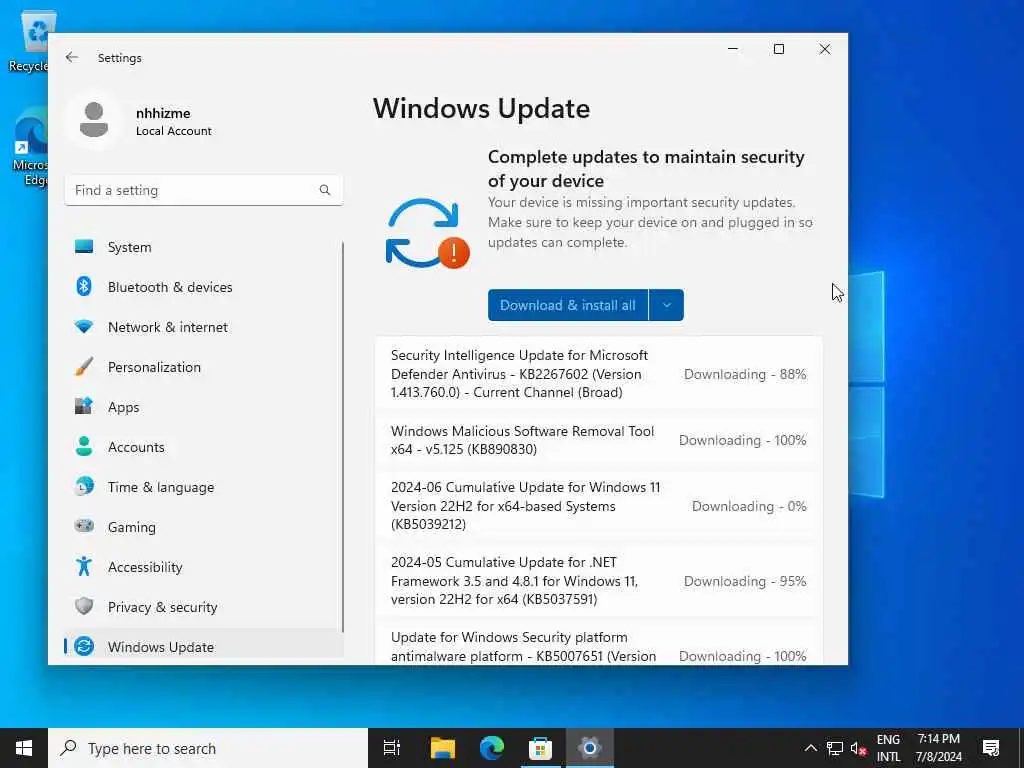Screen dimensions: 1024x768
Task: Select the Privacy & security shield icon
Action: click(x=84, y=606)
